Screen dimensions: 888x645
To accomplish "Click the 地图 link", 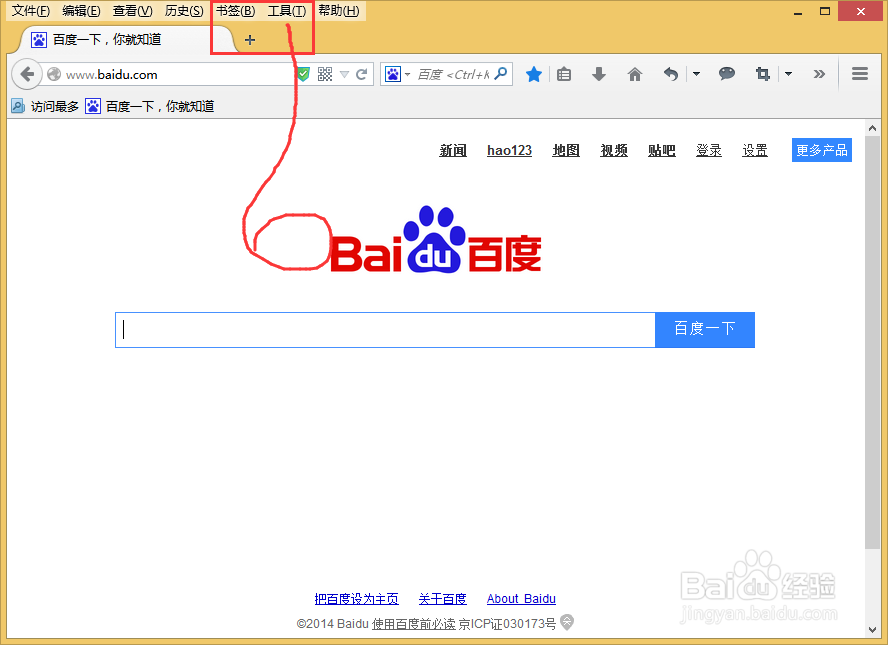I will (x=566, y=150).
